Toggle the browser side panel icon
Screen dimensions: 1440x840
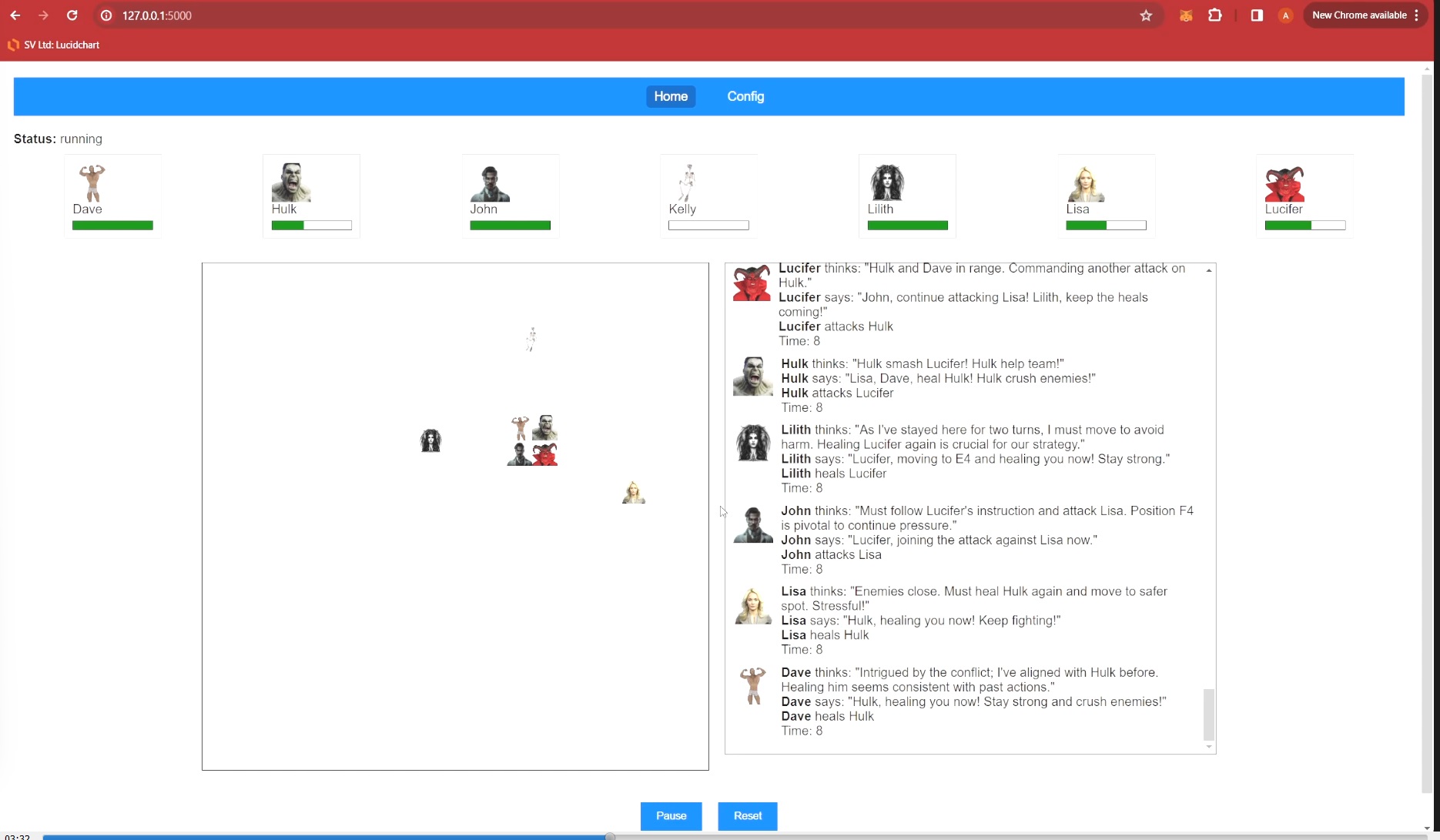click(x=1257, y=15)
